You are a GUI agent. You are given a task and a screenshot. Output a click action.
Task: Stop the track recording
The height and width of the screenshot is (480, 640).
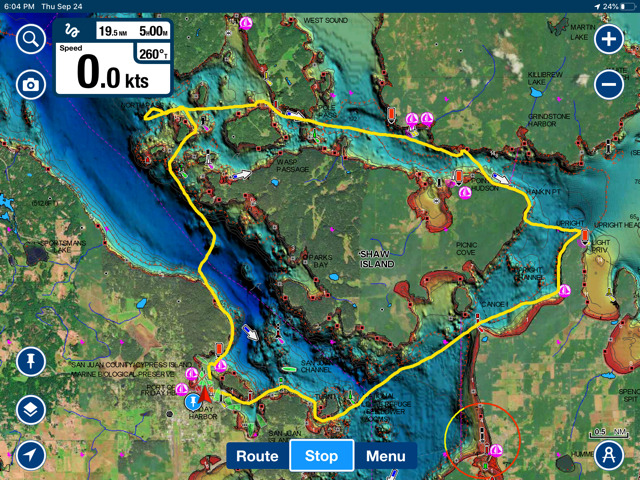[x=321, y=456]
